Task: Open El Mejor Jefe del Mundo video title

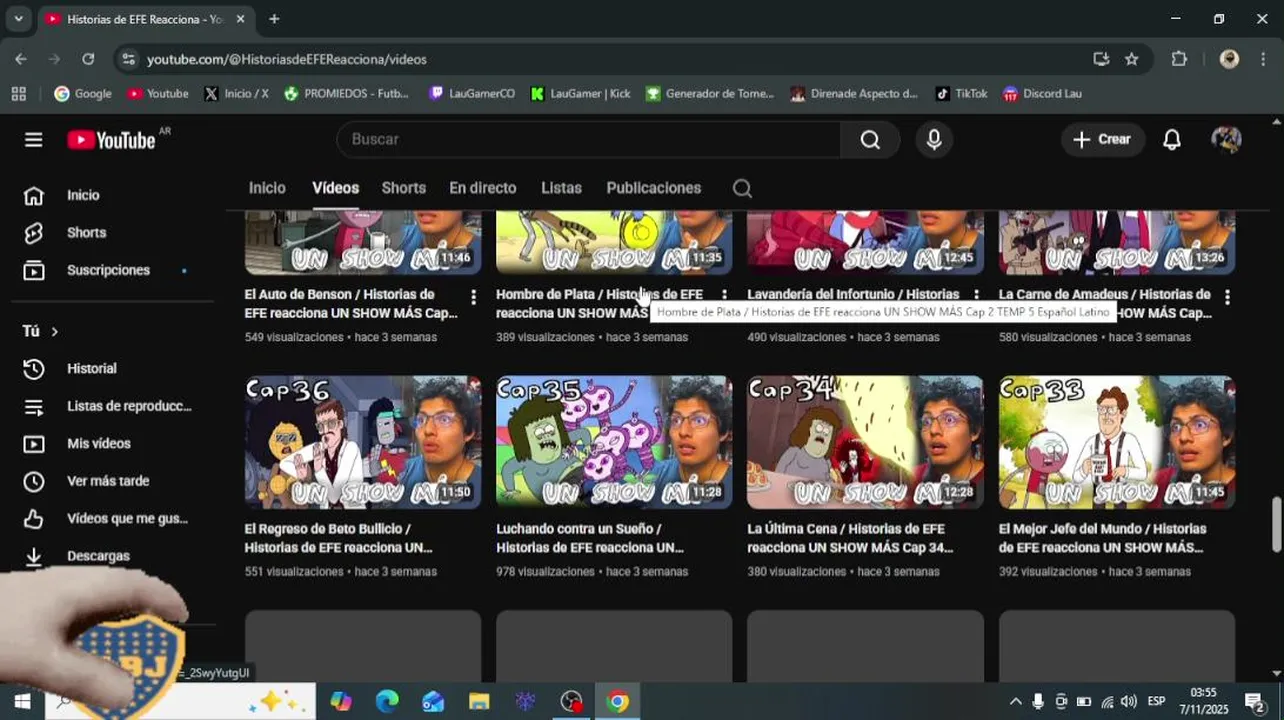Action: click(1102, 538)
